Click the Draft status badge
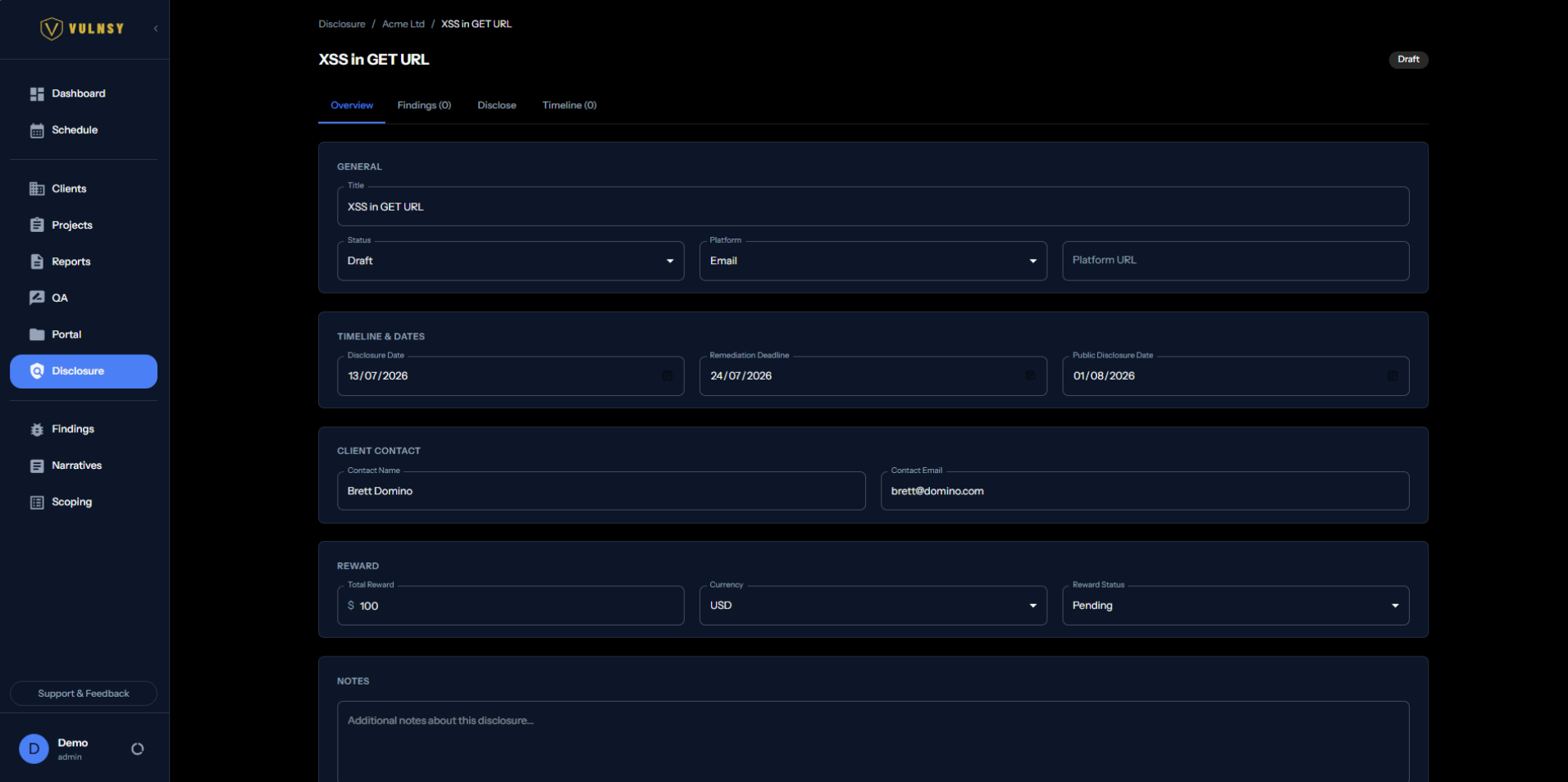Screen dimensions: 1568x782 (x=1408, y=59)
